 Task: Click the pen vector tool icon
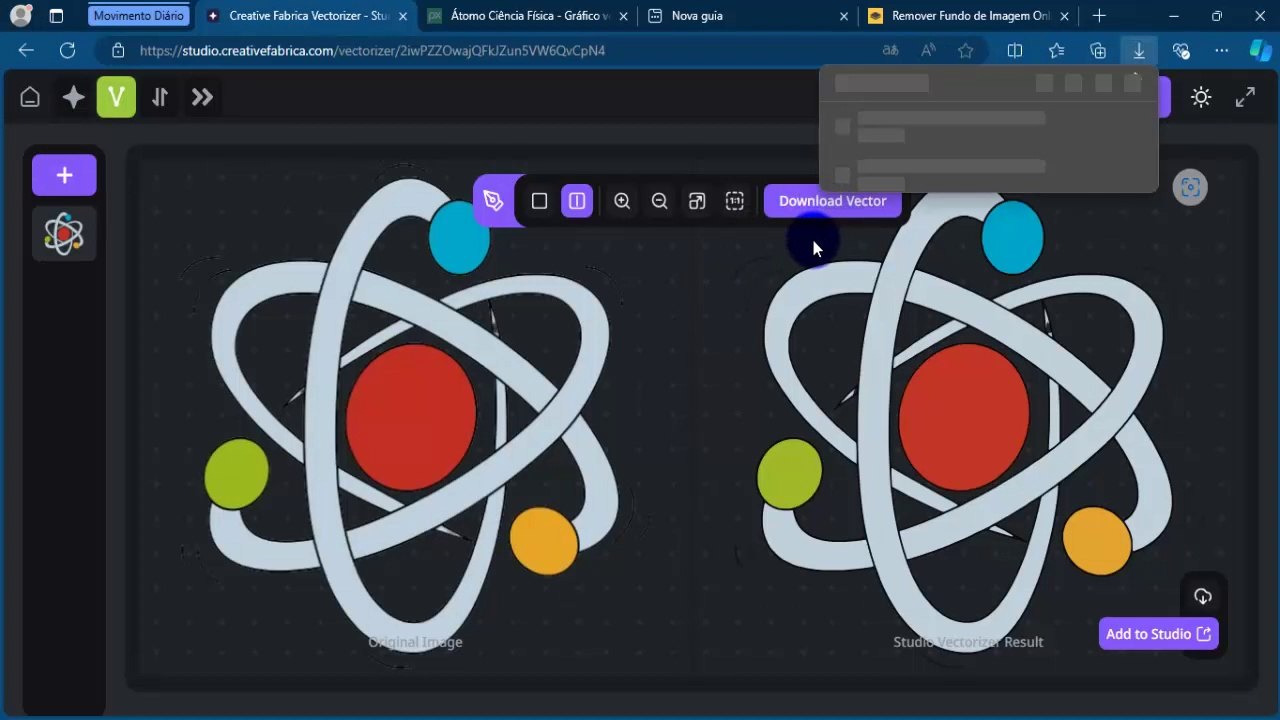[x=493, y=201]
